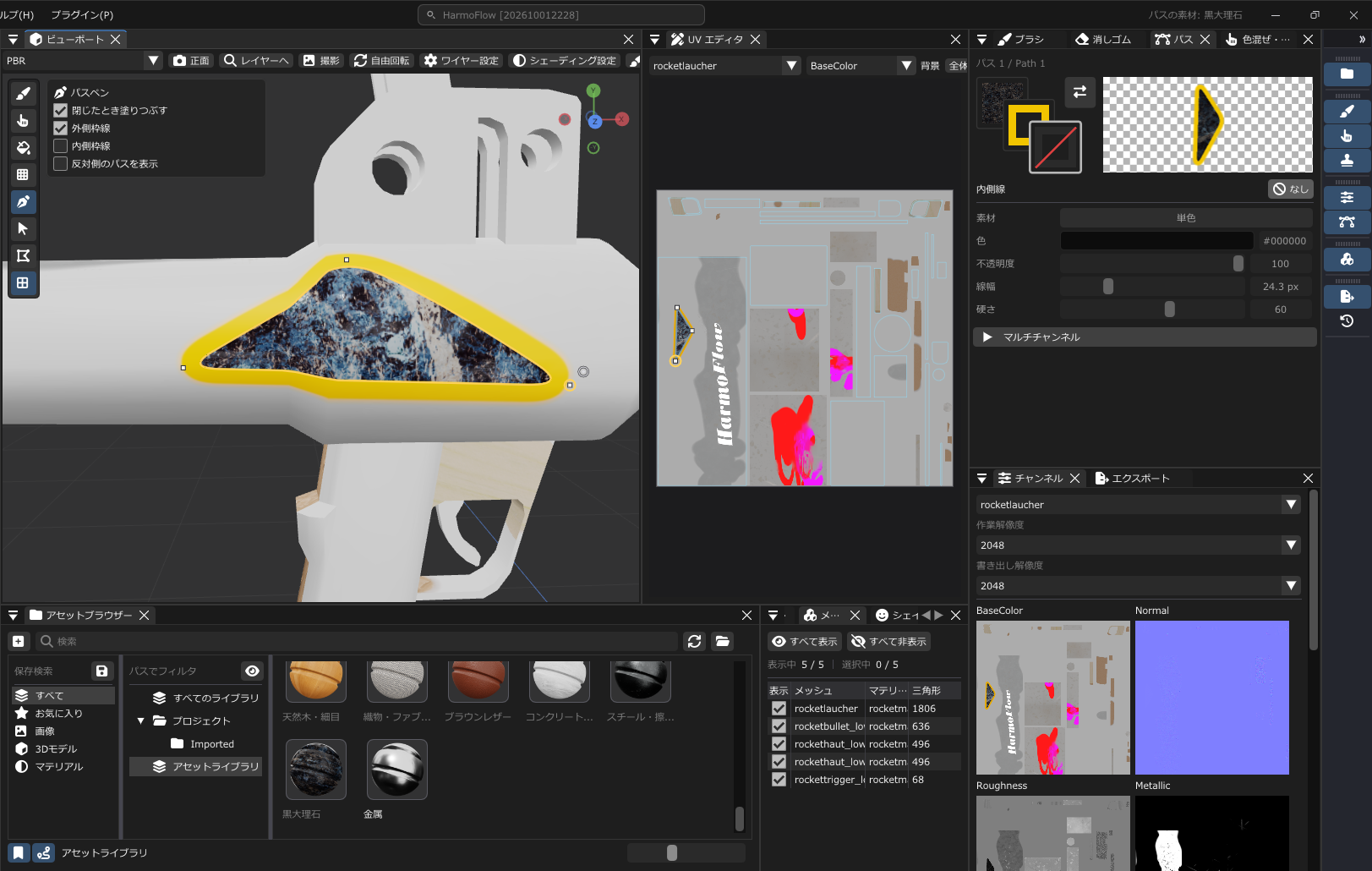Click the save icon beside 保存検索
This screenshot has width=1372, height=871.
[x=101, y=671]
